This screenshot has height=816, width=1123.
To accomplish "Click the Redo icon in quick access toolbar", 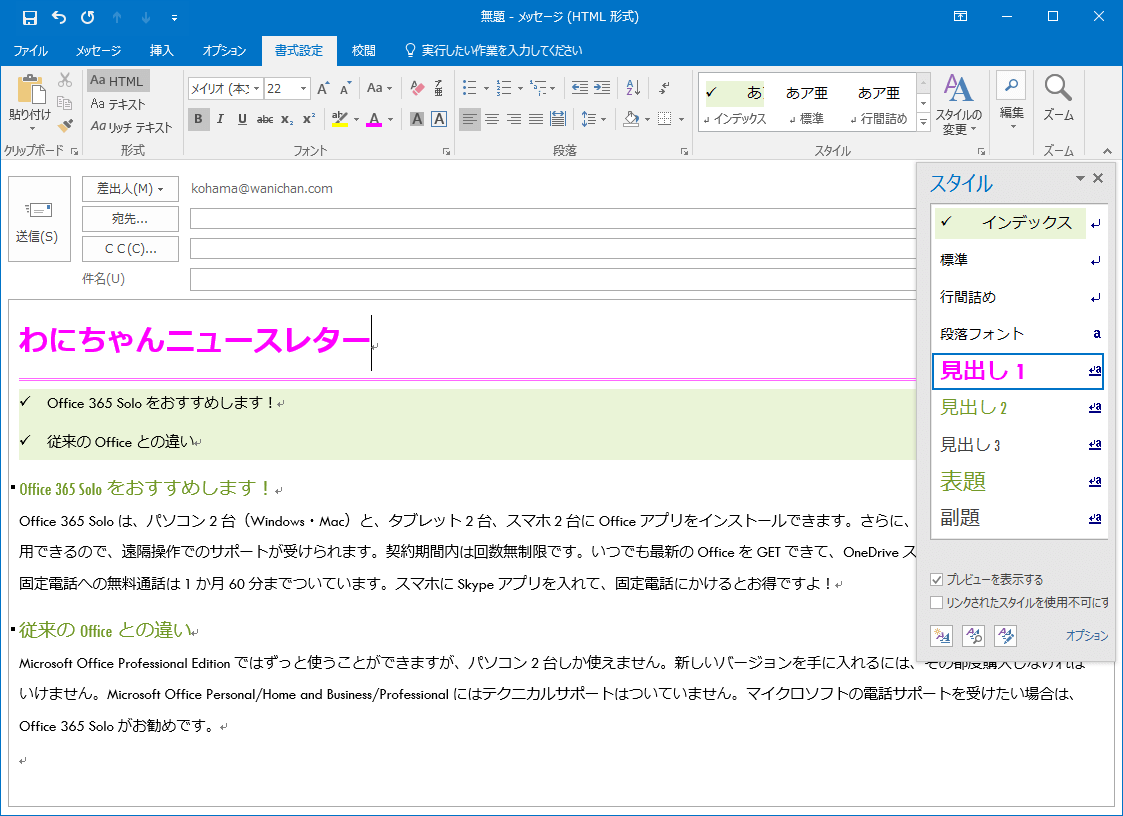I will point(87,17).
